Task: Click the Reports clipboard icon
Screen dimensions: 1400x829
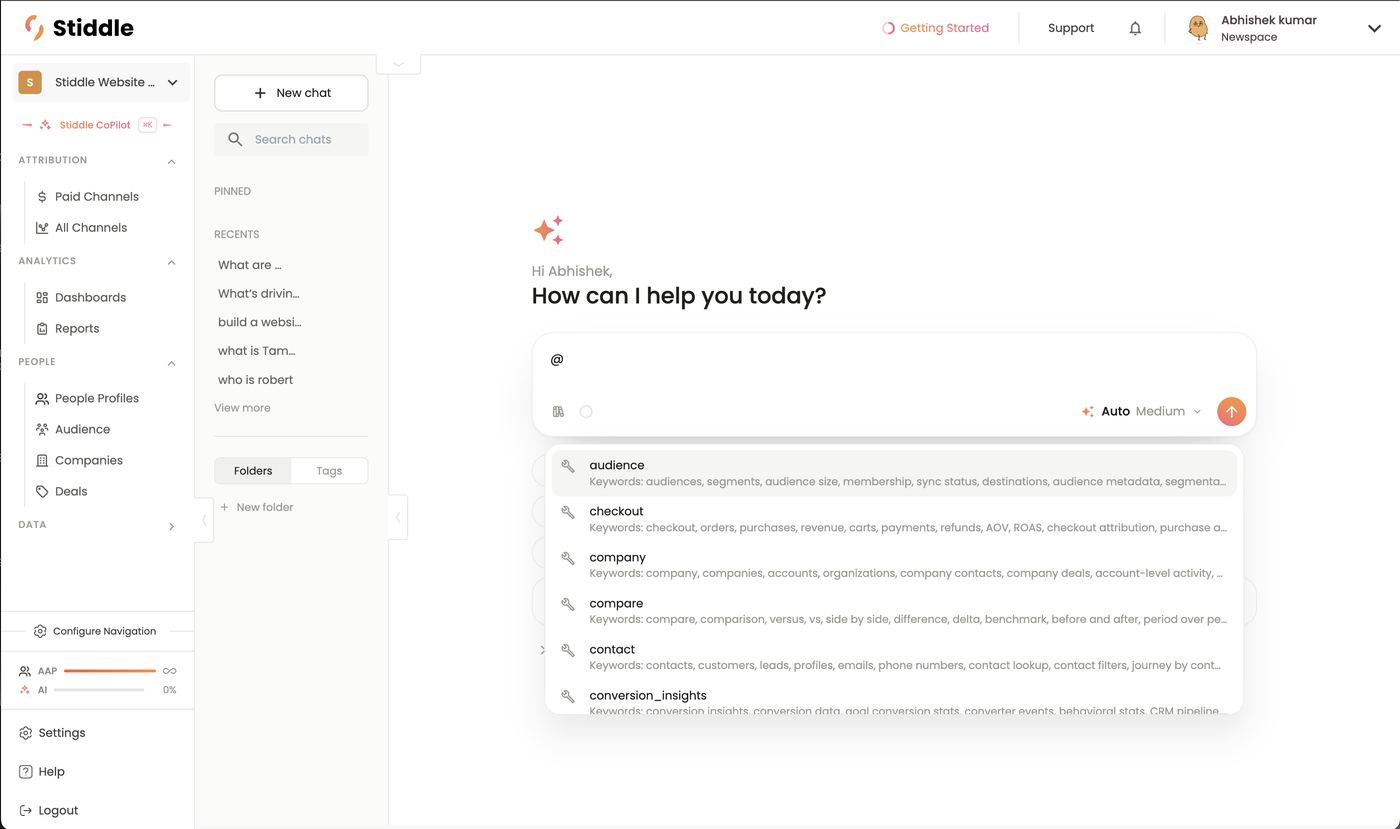Action: click(42, 329)
